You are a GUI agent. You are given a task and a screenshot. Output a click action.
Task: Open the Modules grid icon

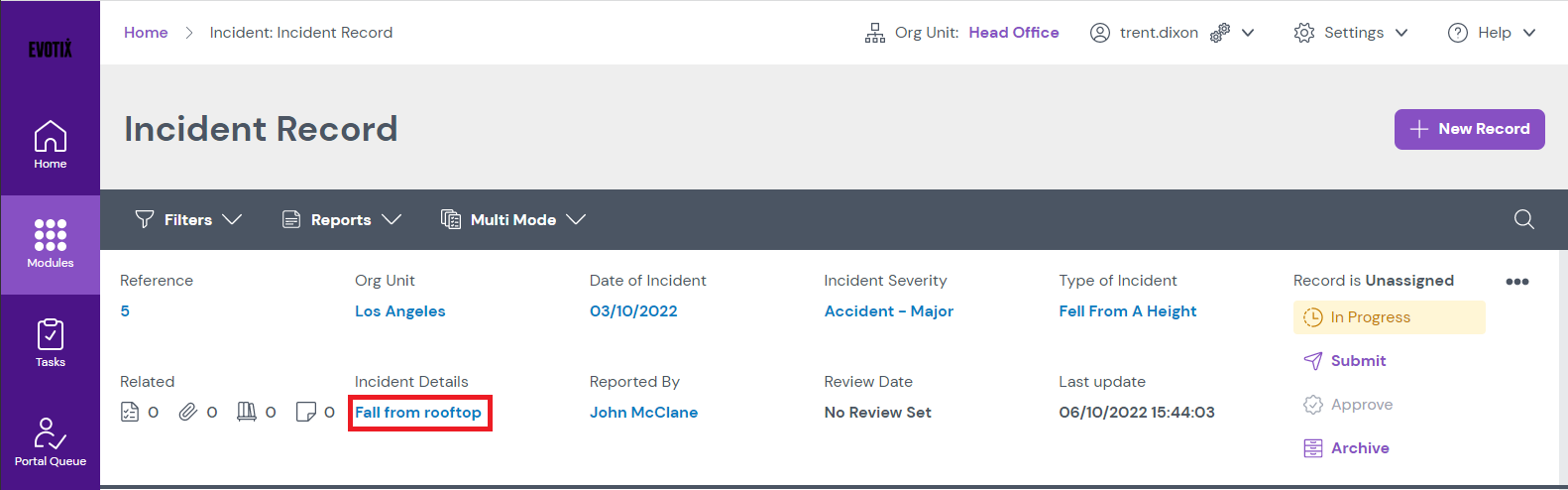[51, 244]
